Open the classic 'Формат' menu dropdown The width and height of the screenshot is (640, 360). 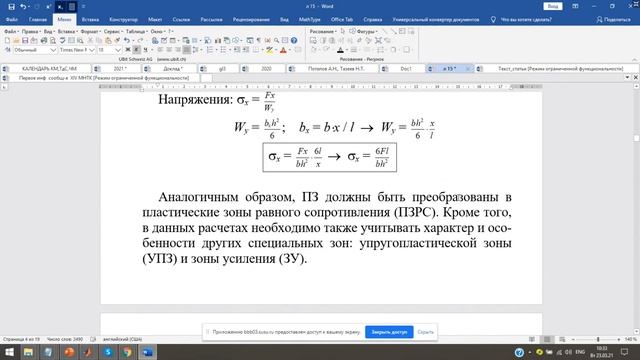point(90,31)
